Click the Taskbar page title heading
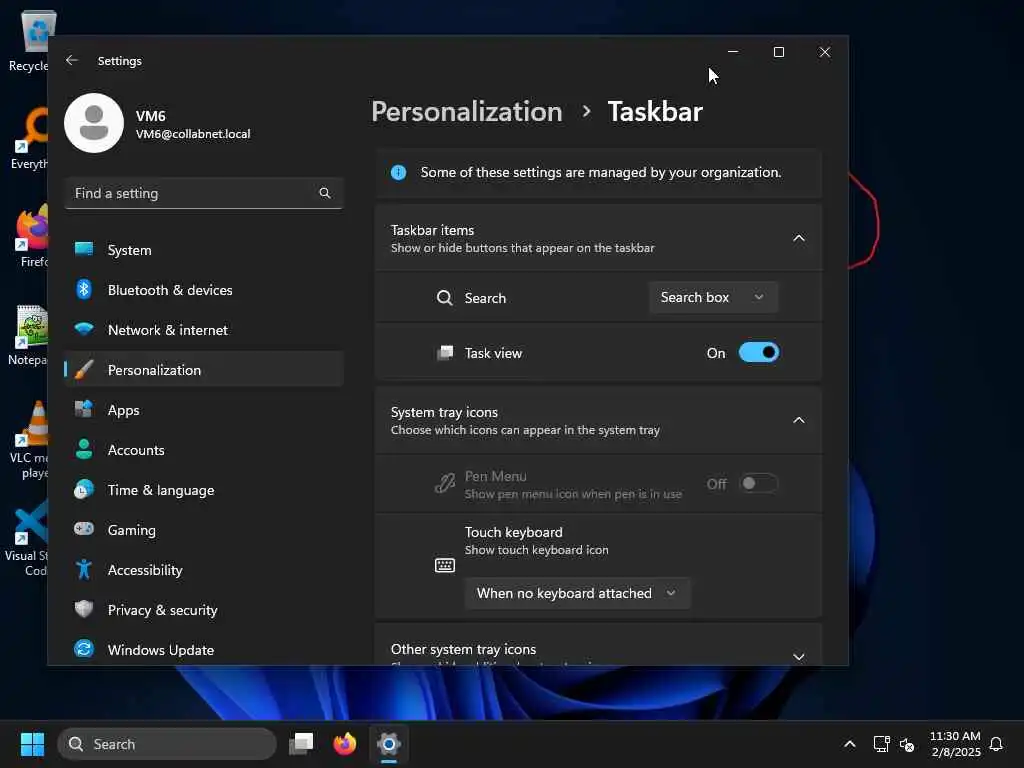1024x768 pixels. point(655,112)
